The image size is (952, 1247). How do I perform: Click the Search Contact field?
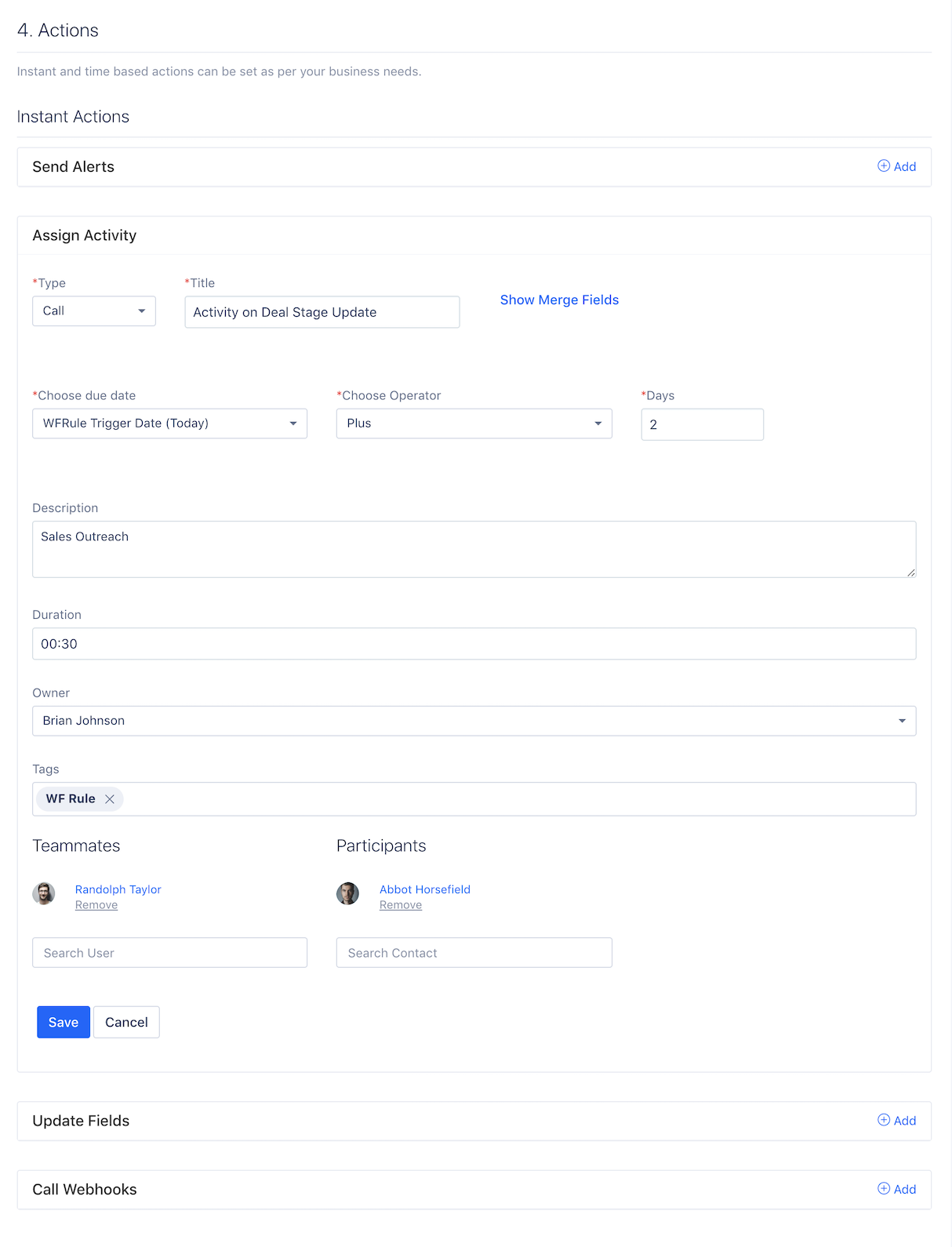click(474, 953)
